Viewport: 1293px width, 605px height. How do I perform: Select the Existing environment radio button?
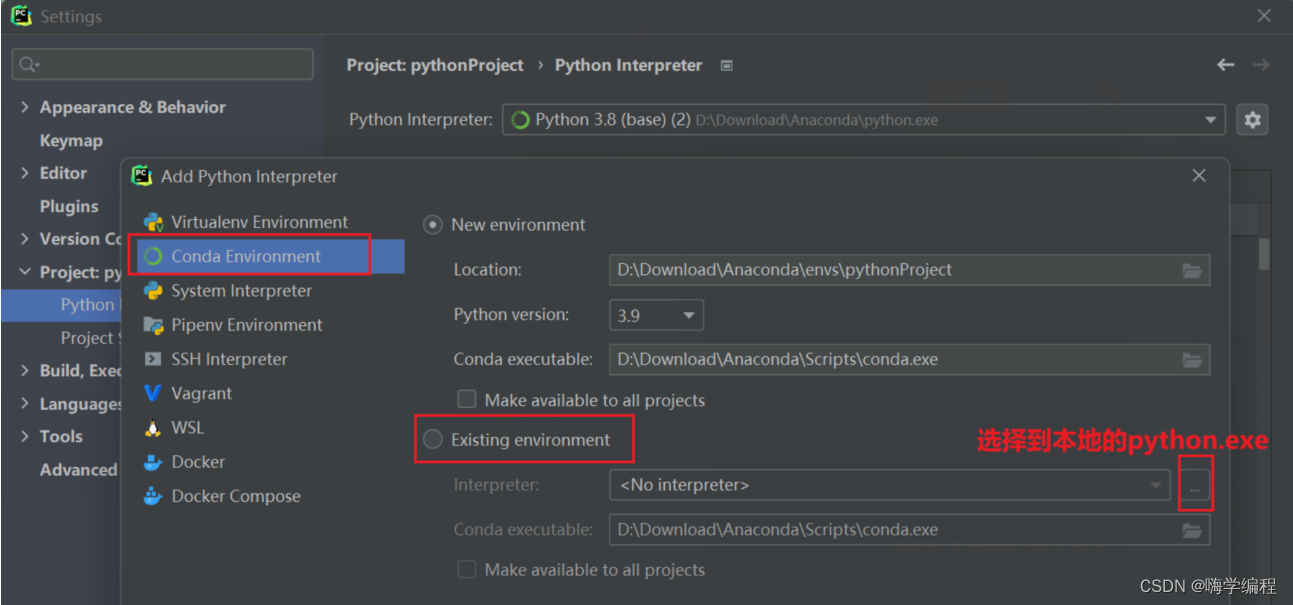(433, 440)
